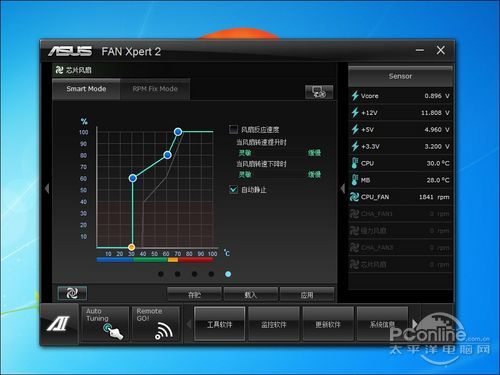Image resolution: width=500 pixels, height=375 pixels.
Task: Select the blue curve point at 60 percent
Action: pyautogui.click(x=133, y=178)
